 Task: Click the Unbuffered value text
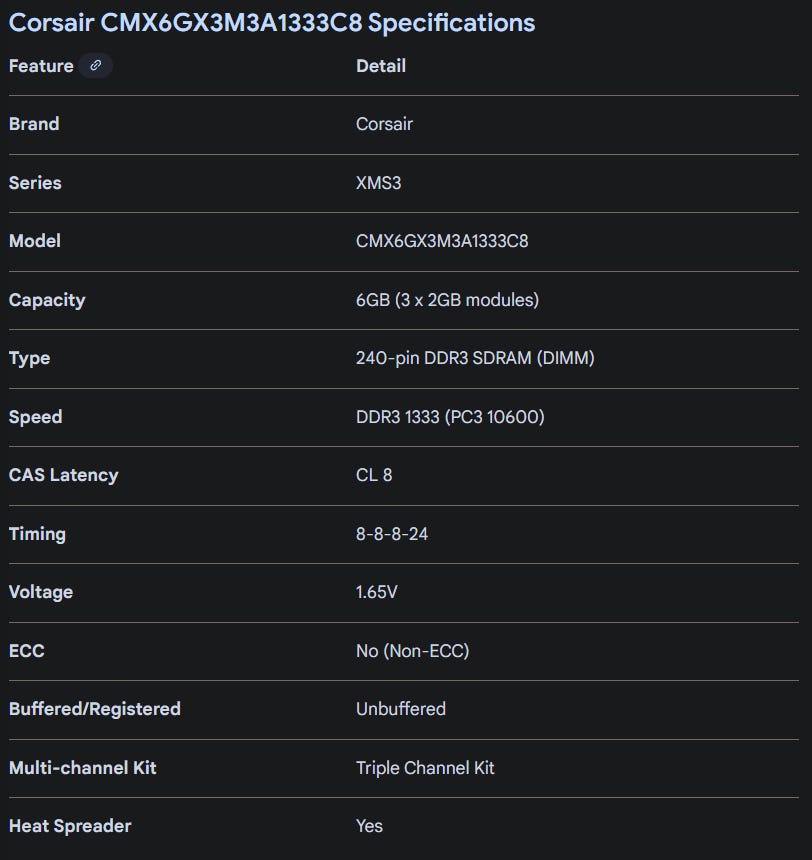[x=401, y=709]
